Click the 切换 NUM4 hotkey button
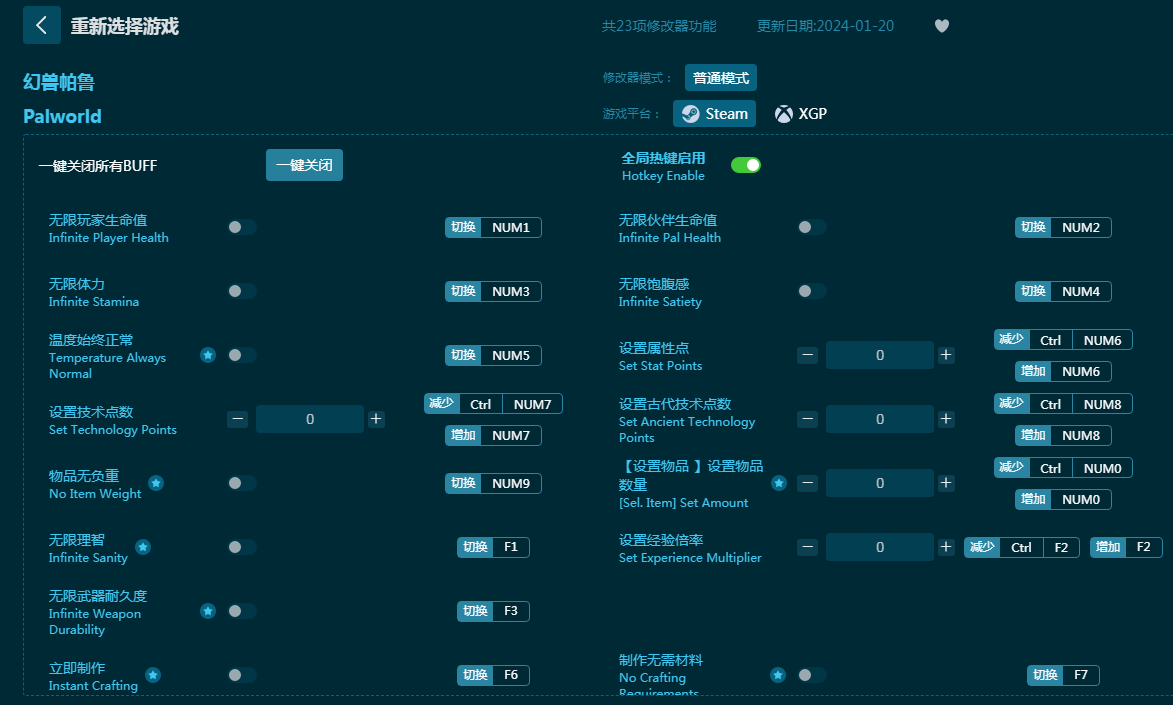 click(x=1063, y=291)
